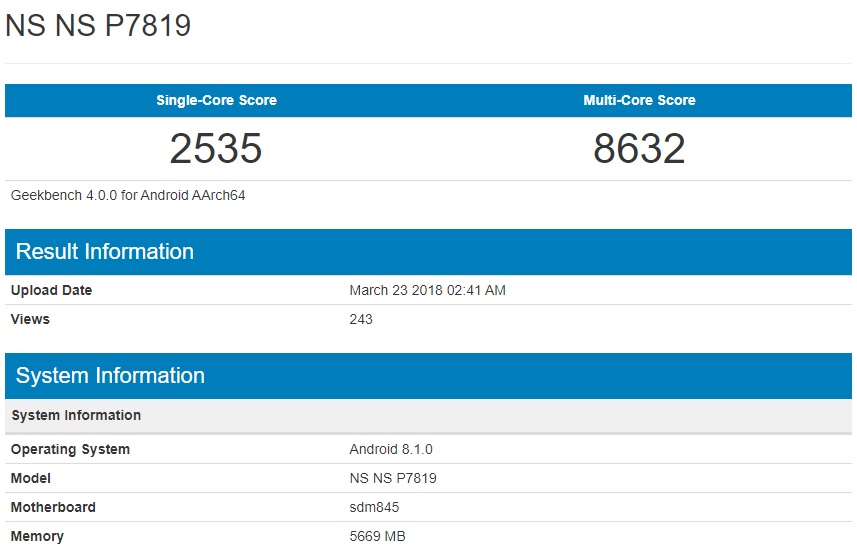Click the 5669 MB memory value
This screenshot has height=556, width=857.
[377, 536]
